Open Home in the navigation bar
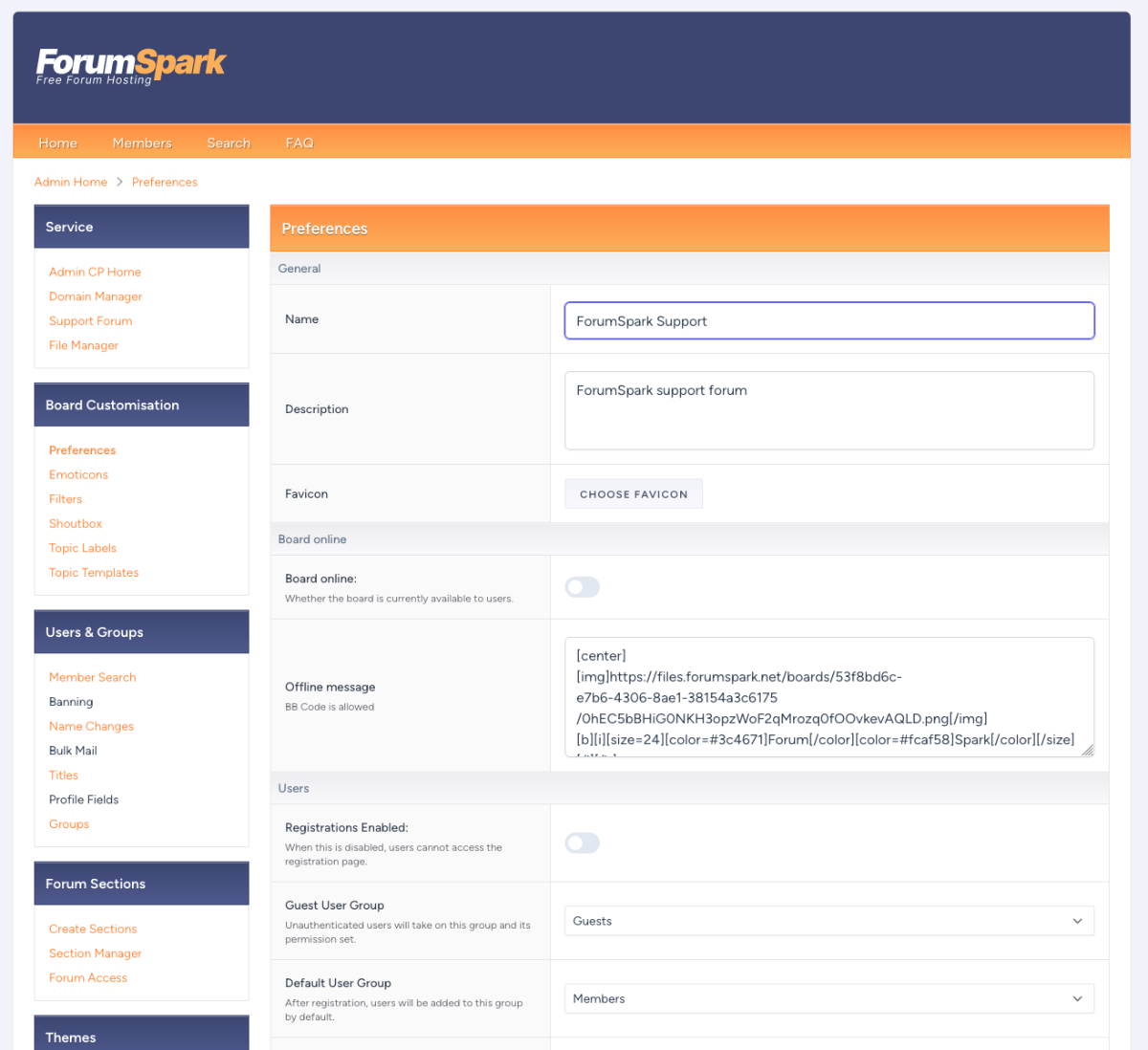This screenshot has width=1148, height=1050. (x=57, y=142)
